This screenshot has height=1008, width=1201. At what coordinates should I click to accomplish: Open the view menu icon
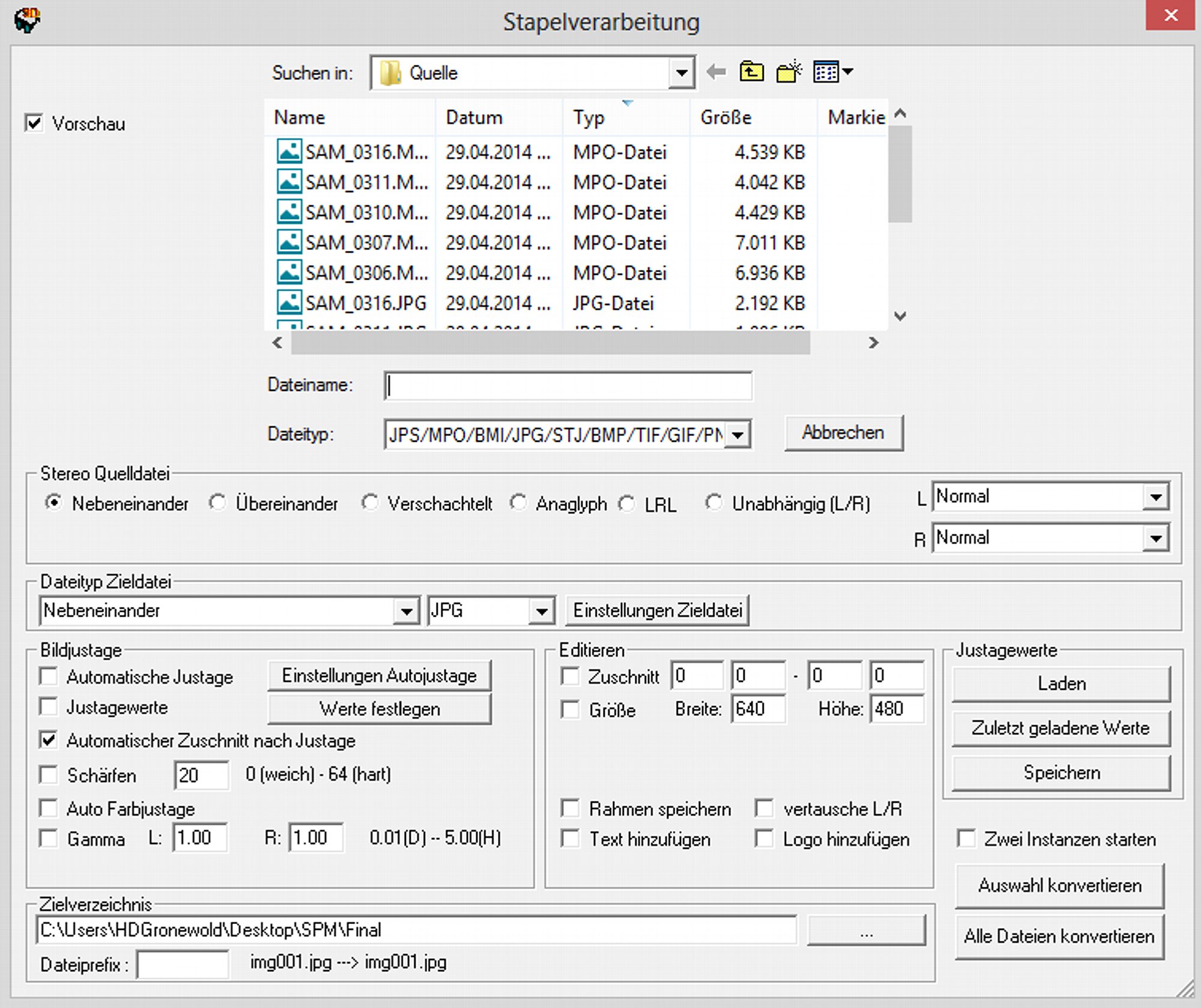tap(832, 72)
